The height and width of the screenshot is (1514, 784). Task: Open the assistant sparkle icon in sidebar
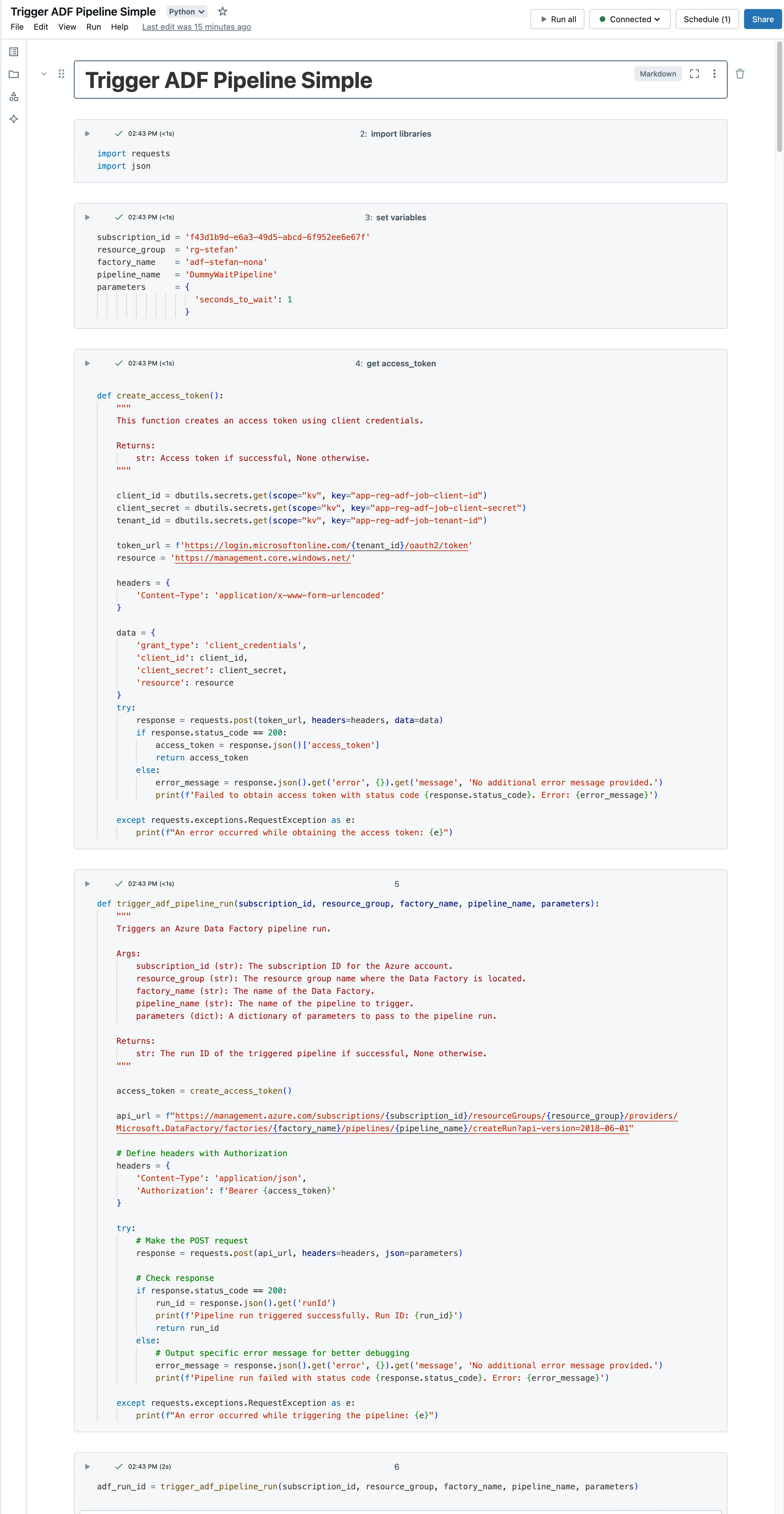[x=14, y=119]
